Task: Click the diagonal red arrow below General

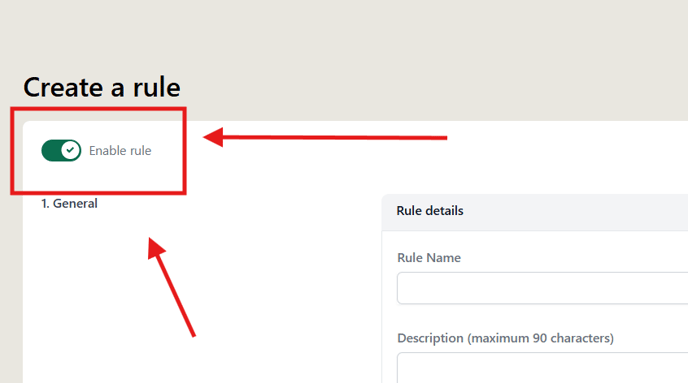Action: coord(171,287)
